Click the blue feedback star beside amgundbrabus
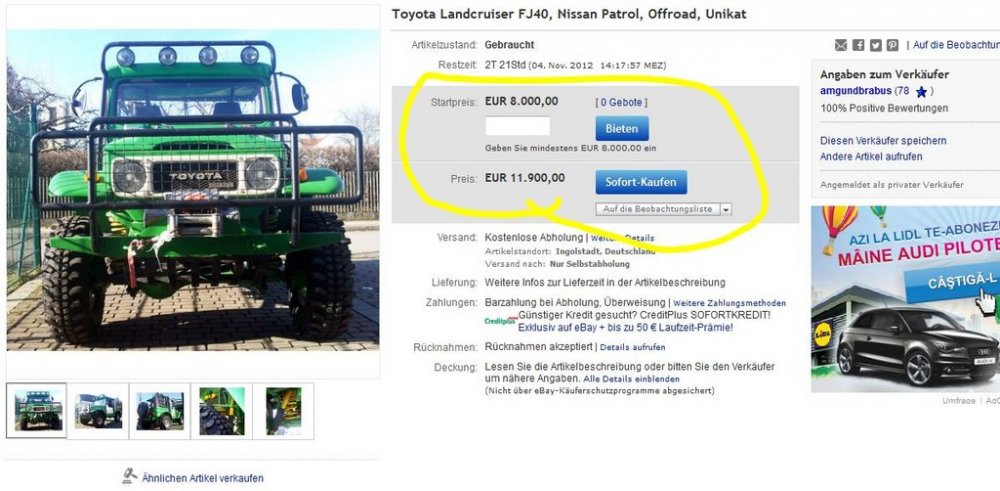 pyautogui.click(x=921, y=92)
